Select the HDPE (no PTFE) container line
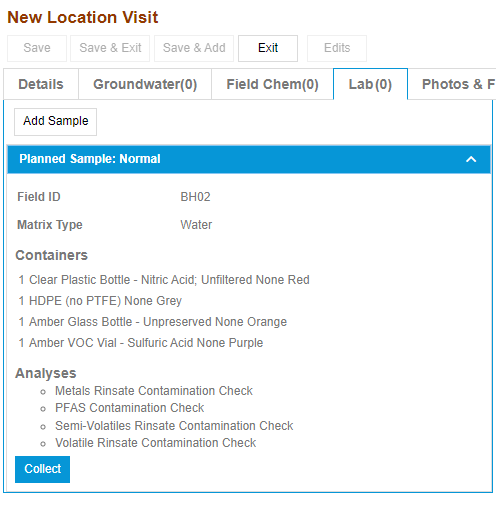This screenshot has width=496, height=513. pyautogui.click(x=100, y=301)
